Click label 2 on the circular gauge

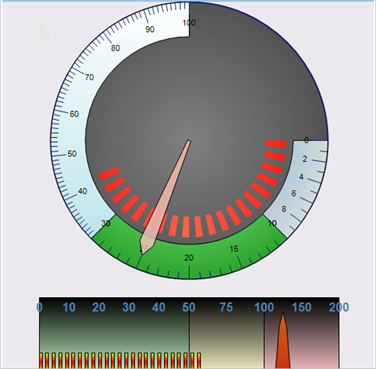(305, 159)
